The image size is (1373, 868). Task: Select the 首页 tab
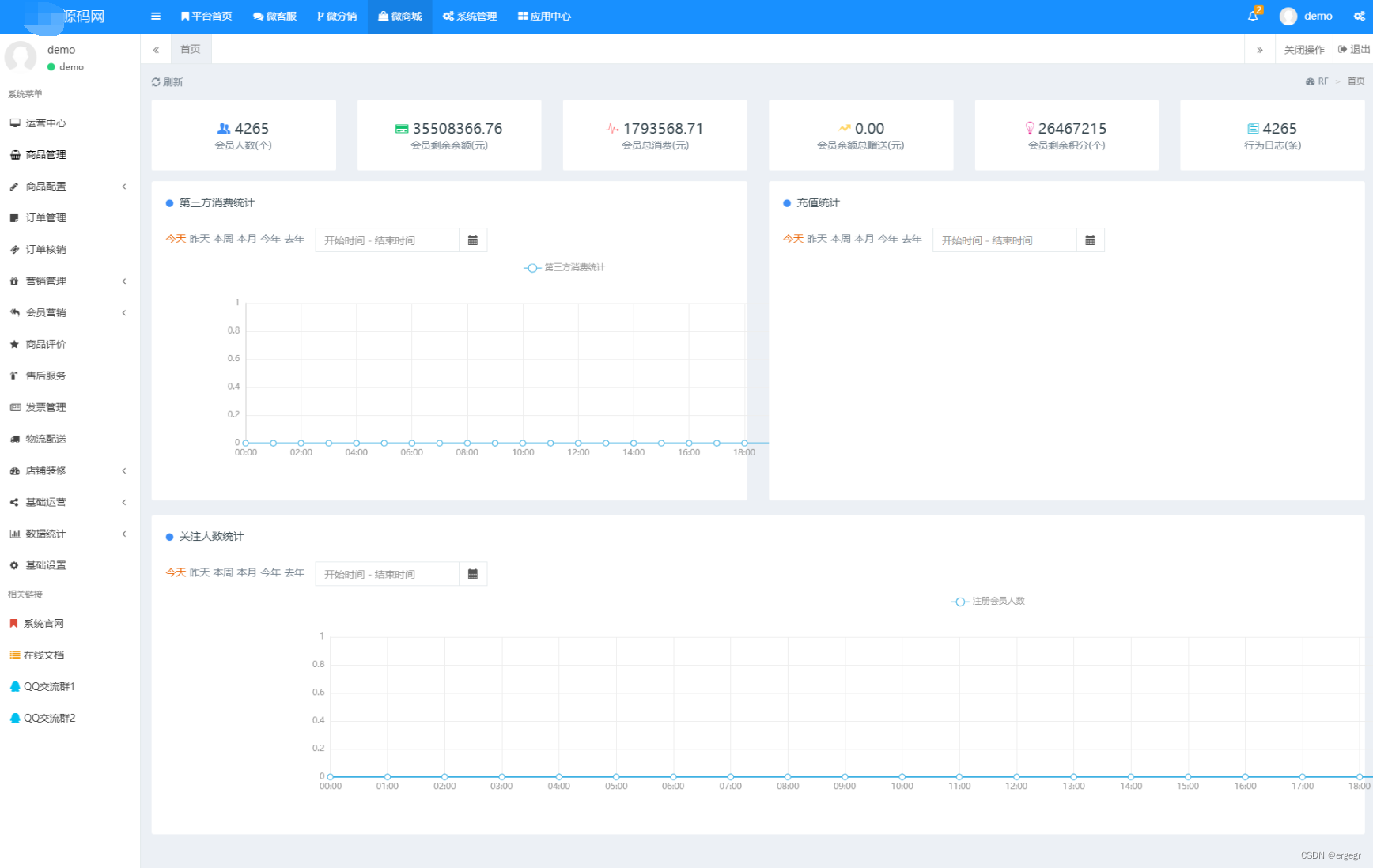(191, 49)
